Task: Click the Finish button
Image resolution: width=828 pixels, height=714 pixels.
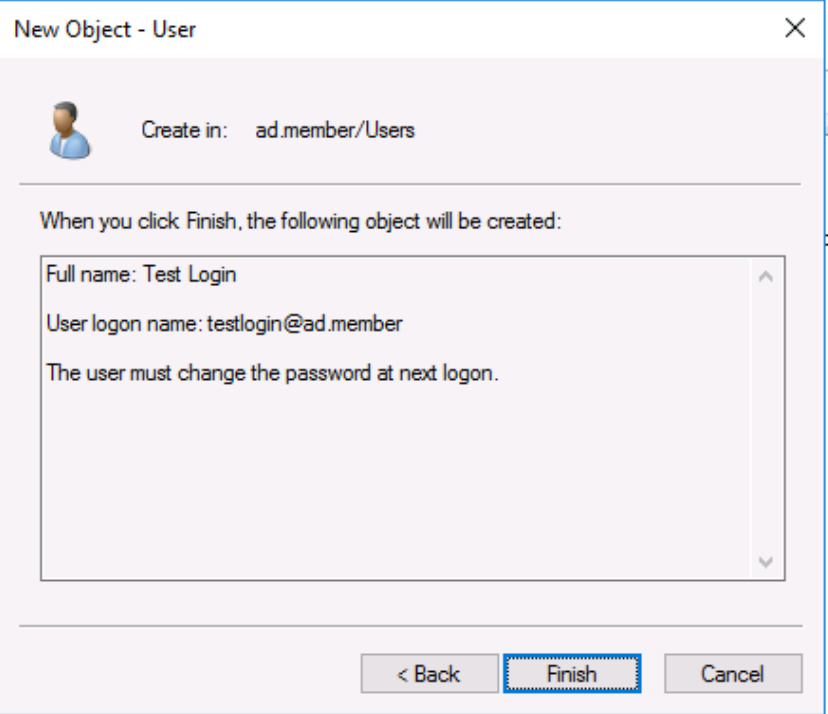Action: tap(571, 674)
